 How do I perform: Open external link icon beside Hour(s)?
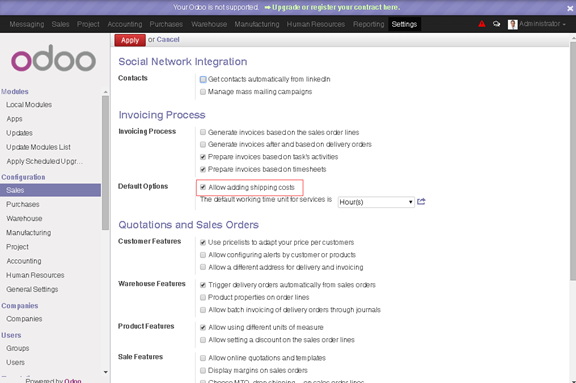(421, 202)
